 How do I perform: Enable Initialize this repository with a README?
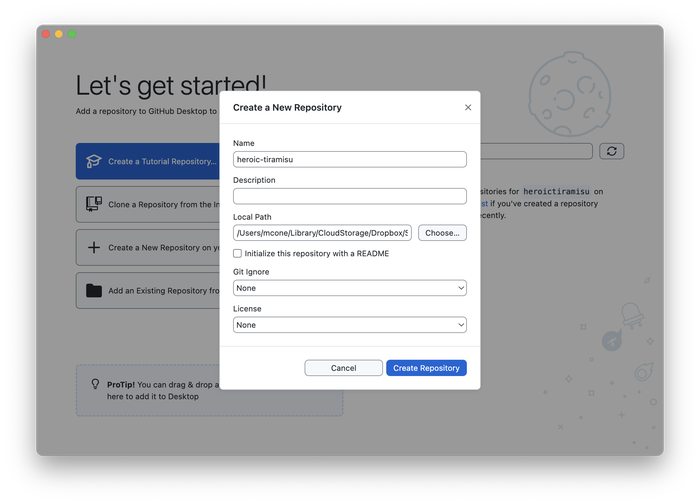coord(238,253)
